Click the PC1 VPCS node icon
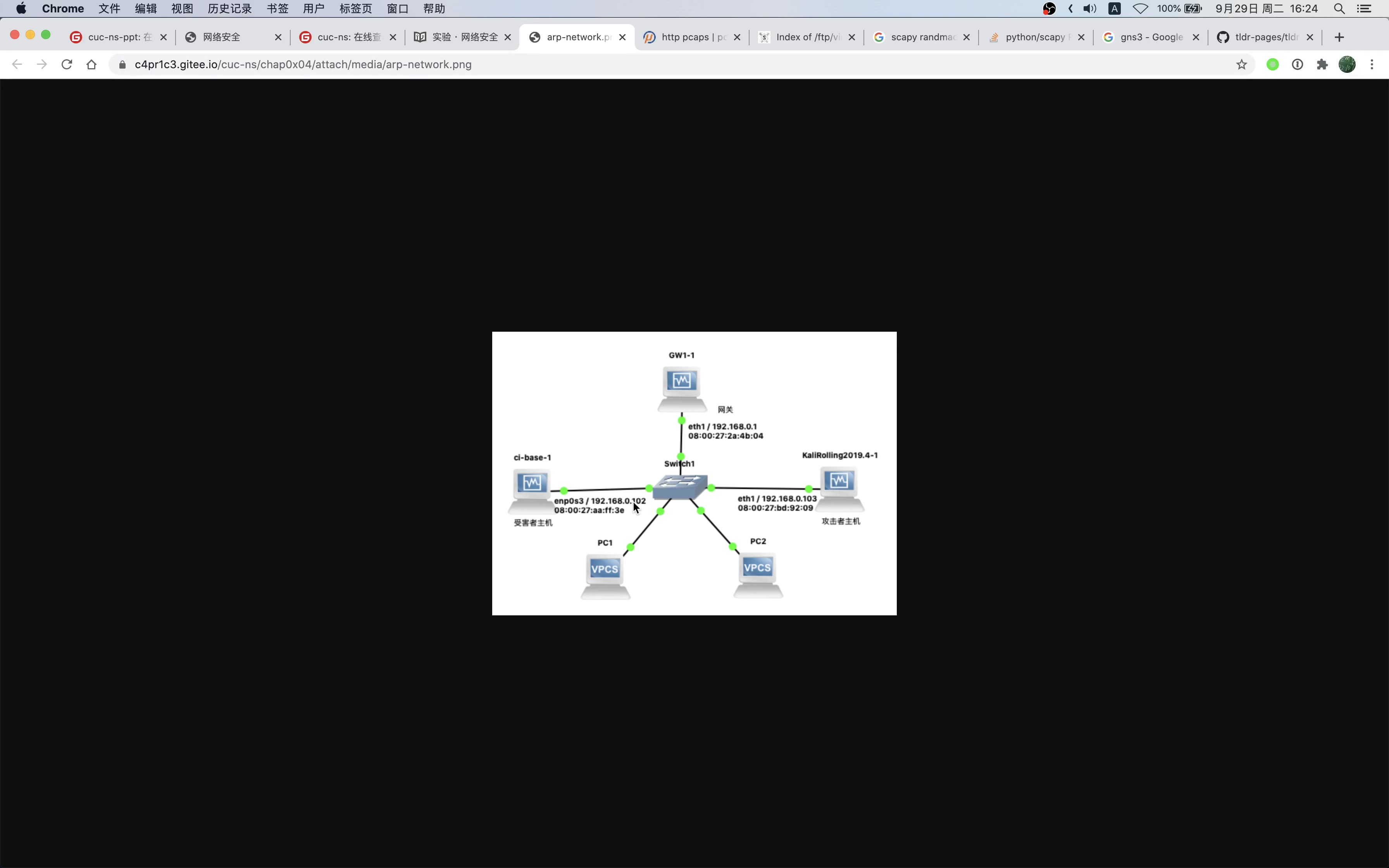 tap(604, 569)
